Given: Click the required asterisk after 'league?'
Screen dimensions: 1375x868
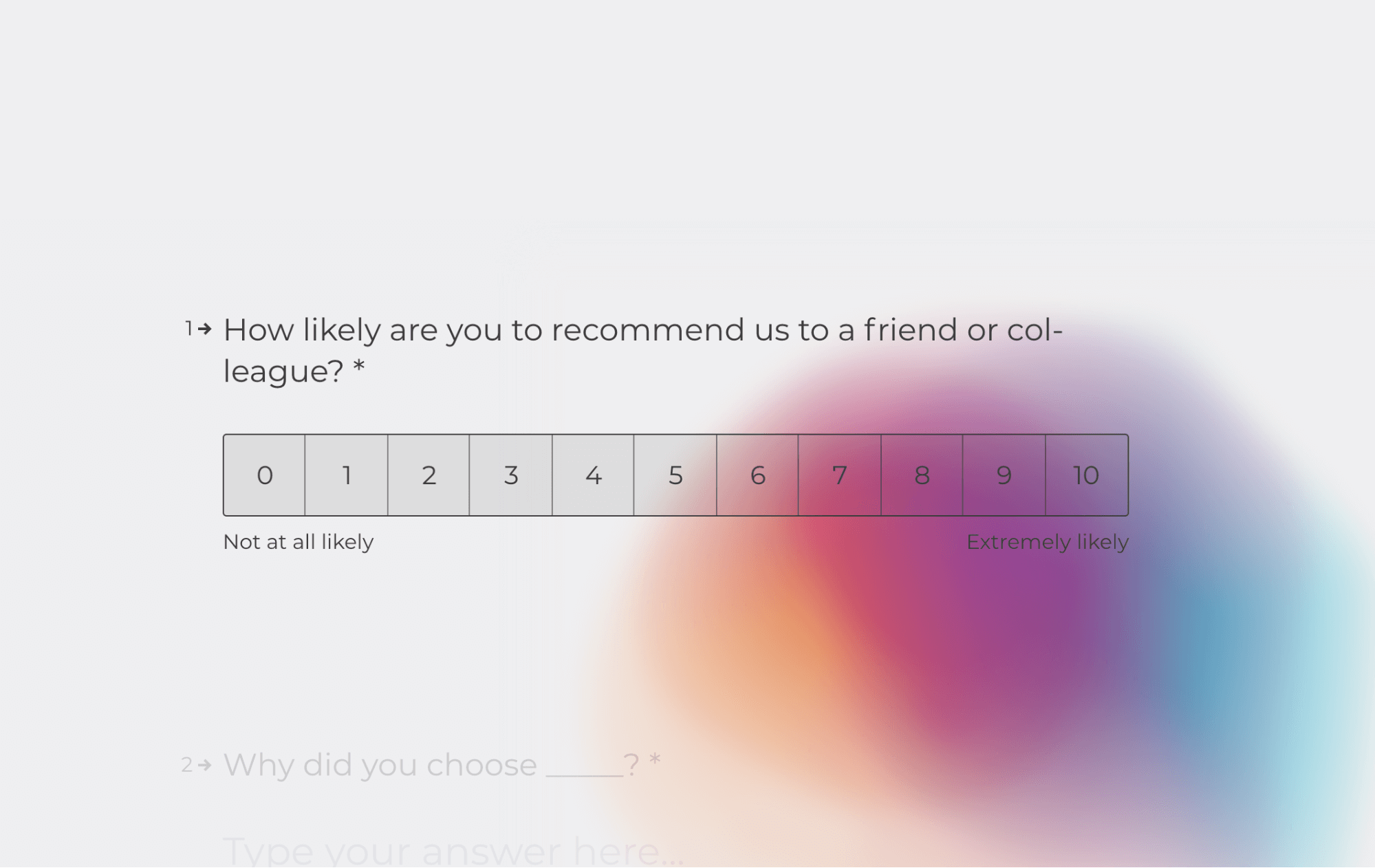Looking at the screenshot, I should coord(359,366).
